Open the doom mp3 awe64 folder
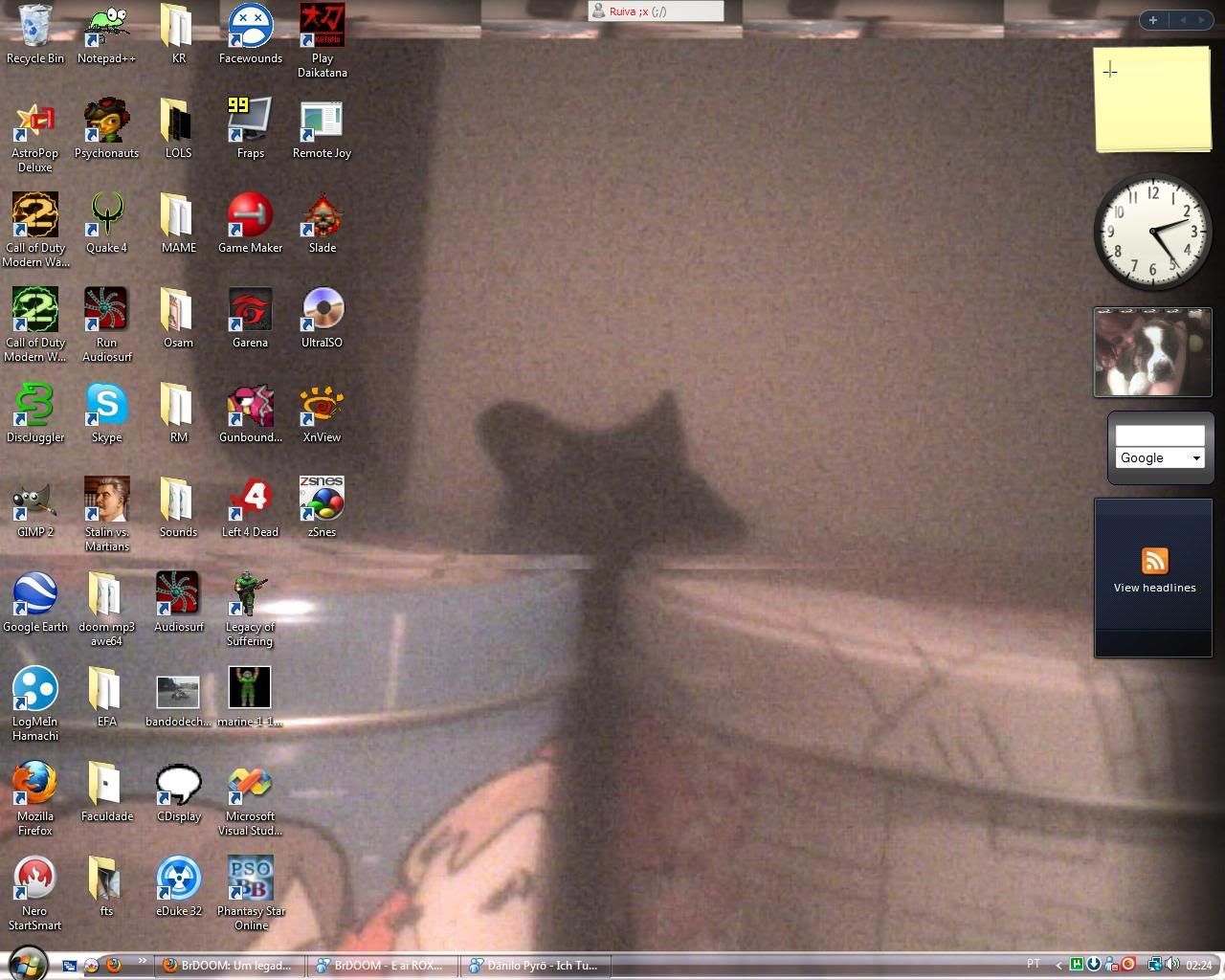Viewport: 1225px width, 980px height. coord(106,609)
